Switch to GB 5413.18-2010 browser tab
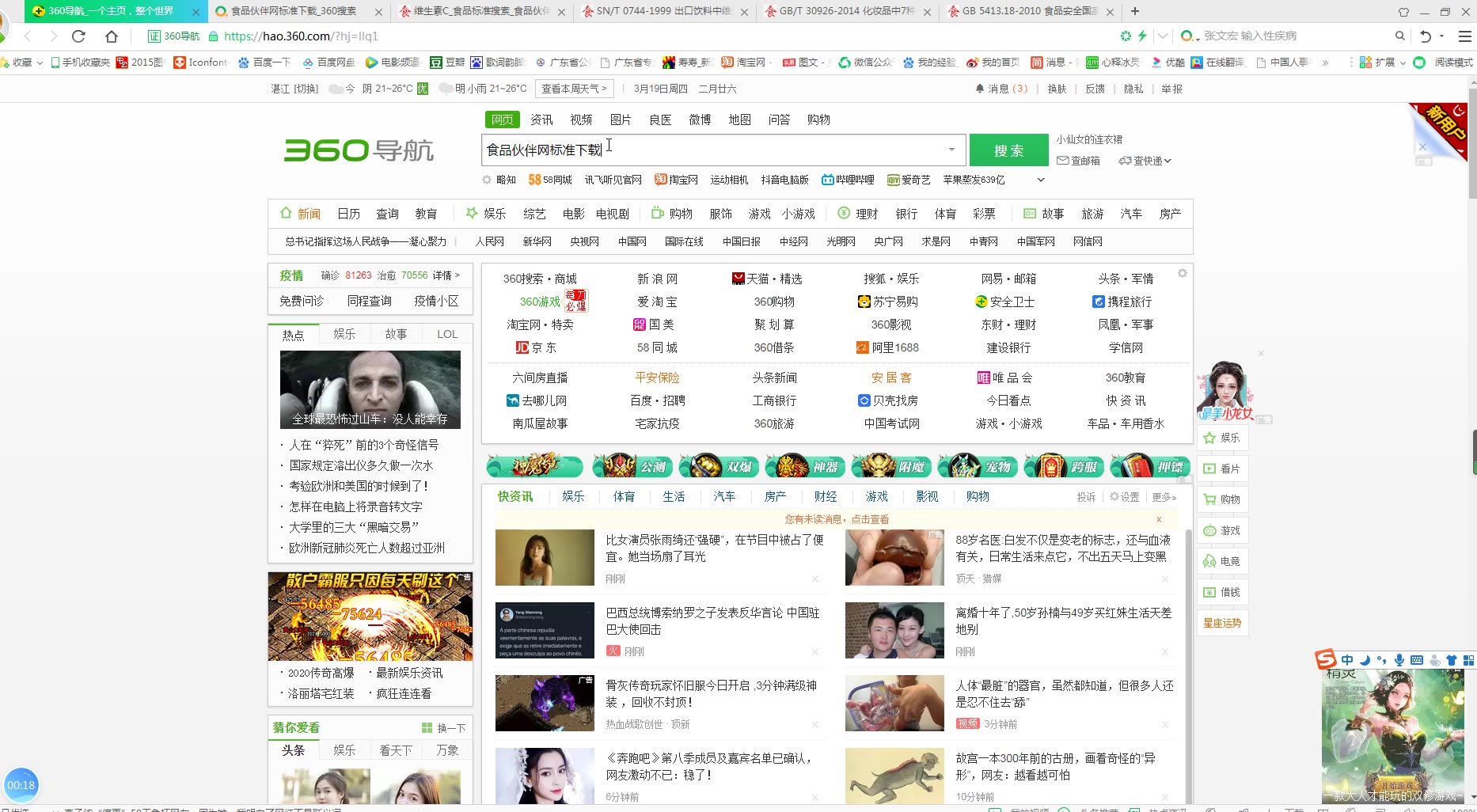The height and width of the screenshot is (812, 1477). 1031,11
